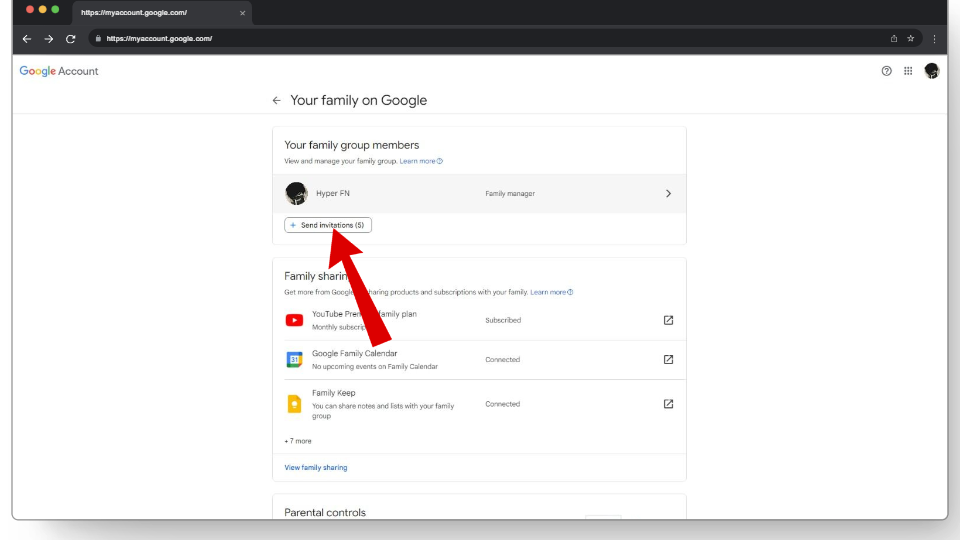The height and width of the screenshot is (540, 960).
Task: Go forward with the browser forward arrow
Action: click(x=49, y=39)
